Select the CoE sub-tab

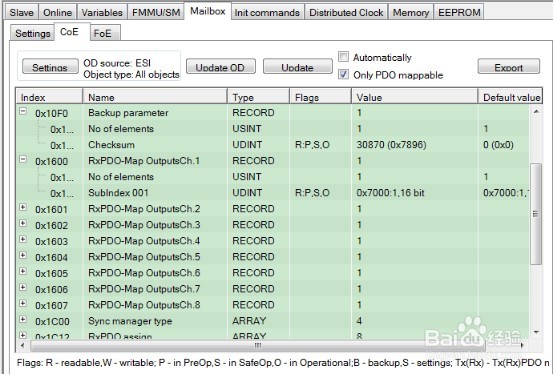(69, 32)
